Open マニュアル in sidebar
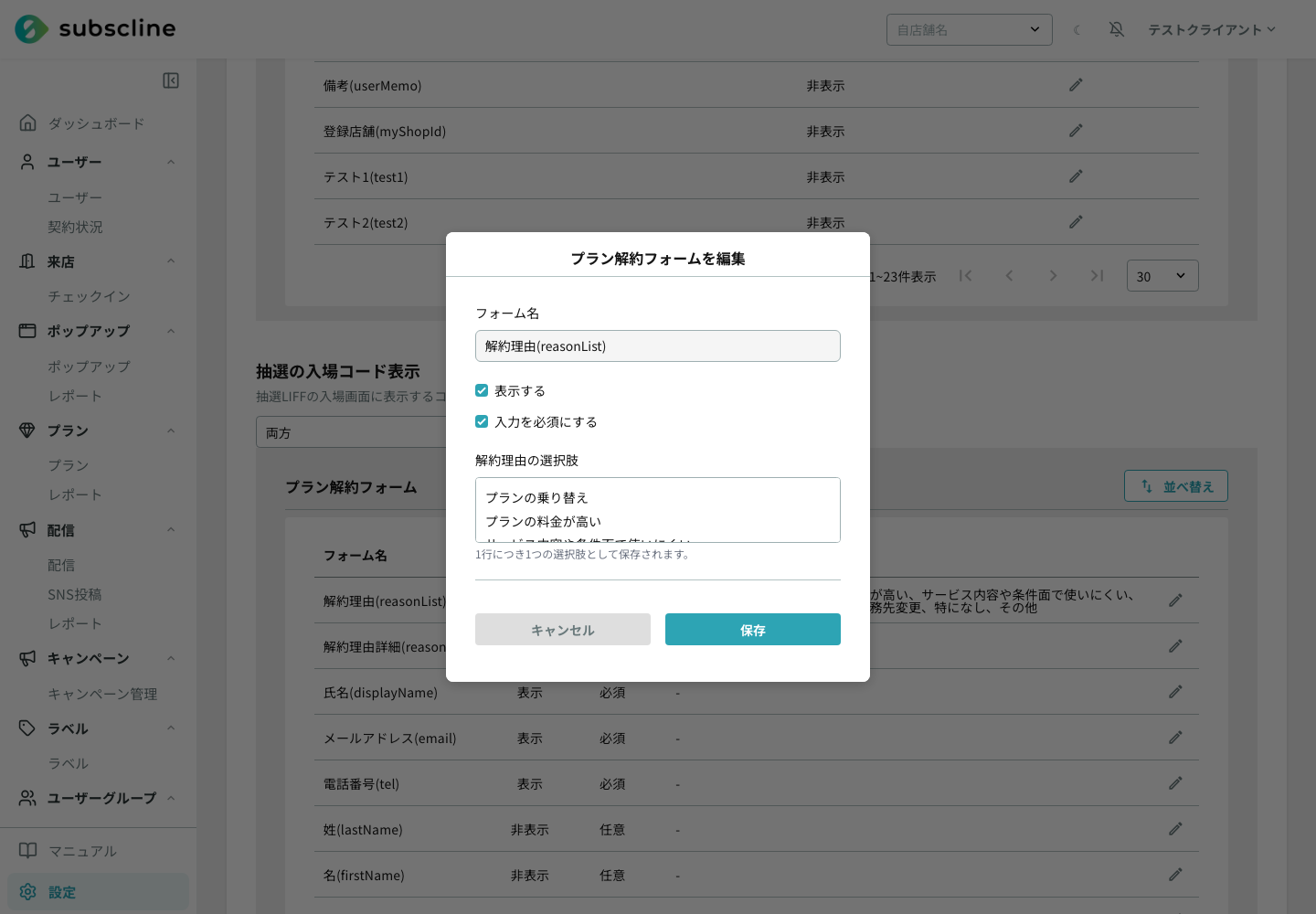This screenshot has height=914, width=1316. [82, 851]
